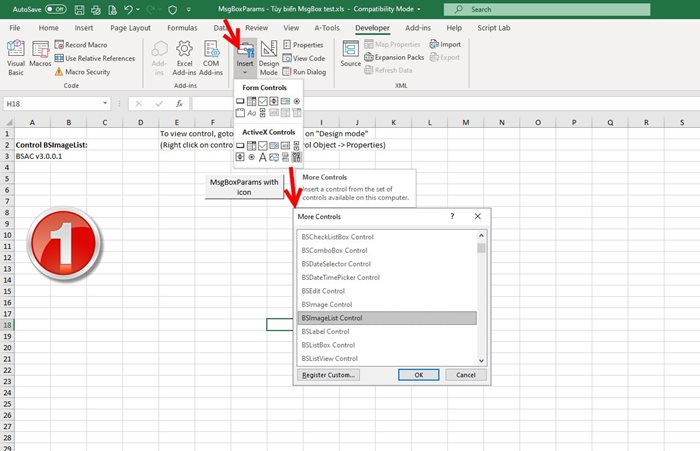Click list scrollbar down arrow
Screen dimensions: 700x451
[x=481, y=360]
